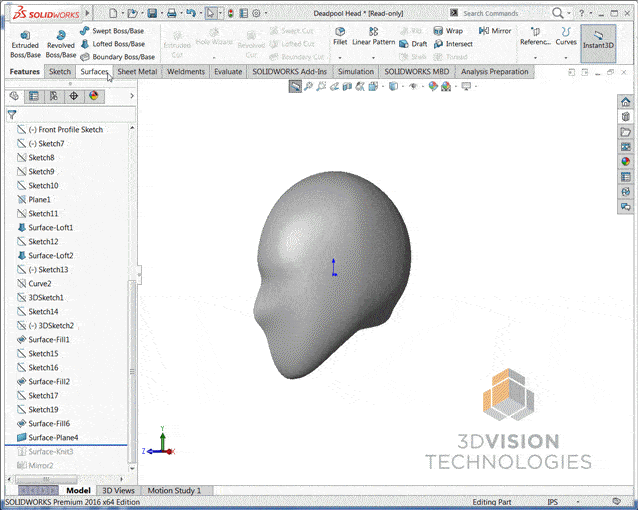Click the Save icon in title bar
Viewport: 638px width, 510px height.
(152, 13)
